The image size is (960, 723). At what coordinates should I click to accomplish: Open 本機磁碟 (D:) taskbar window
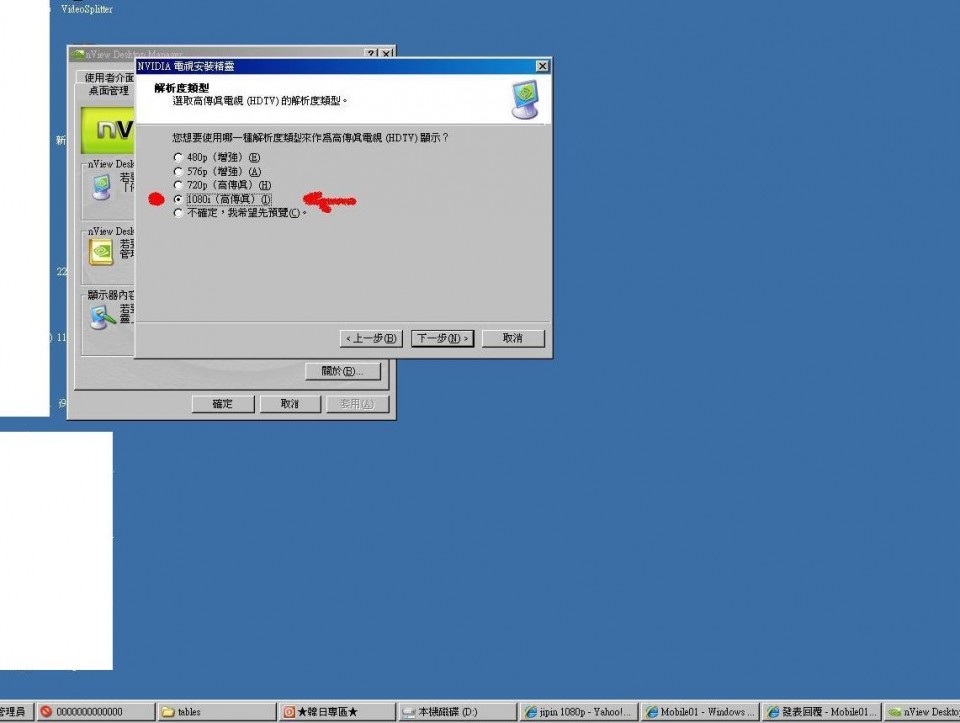(458, 712)
